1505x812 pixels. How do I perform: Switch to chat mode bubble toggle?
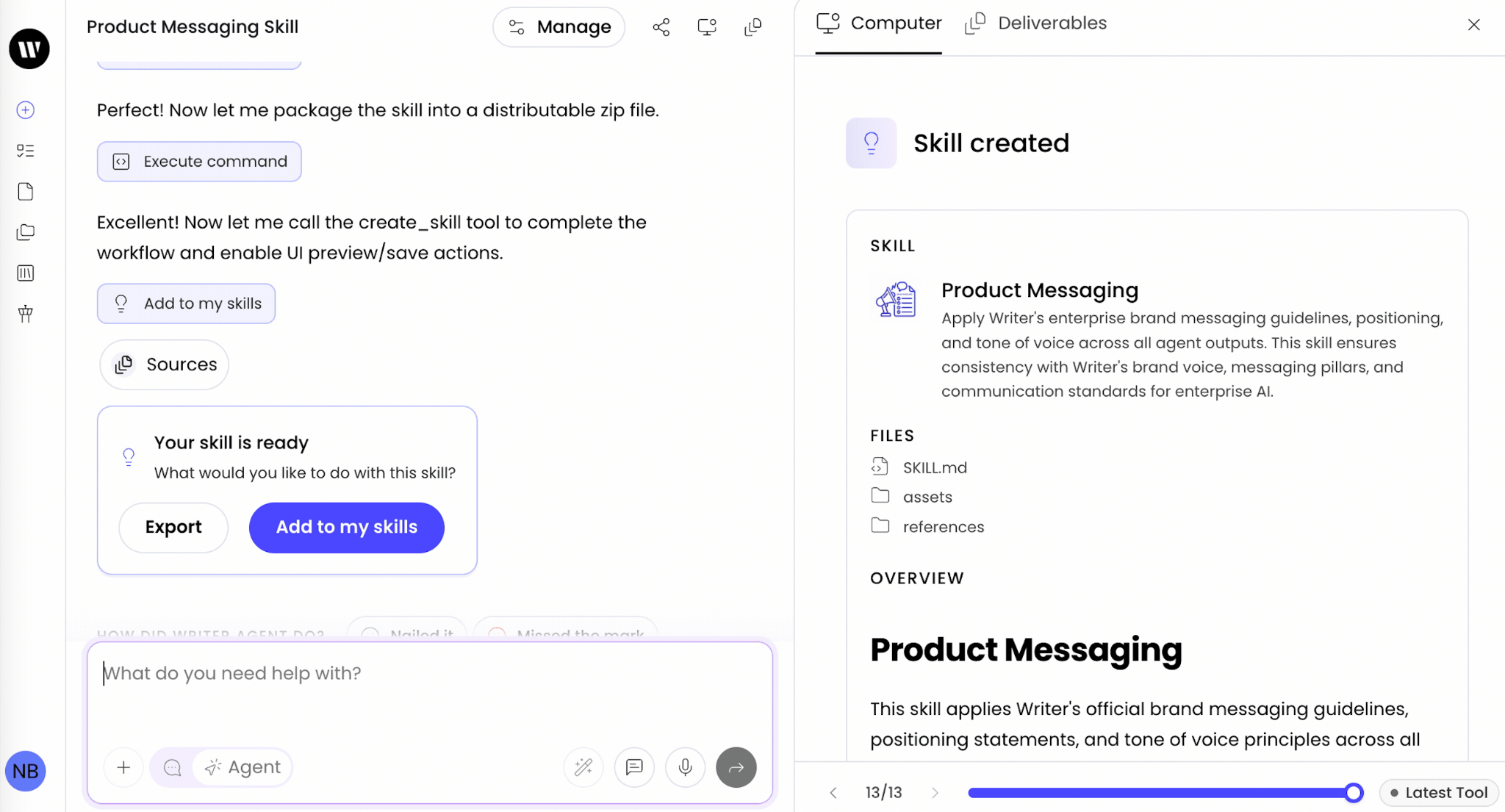[x=173, y=767]
